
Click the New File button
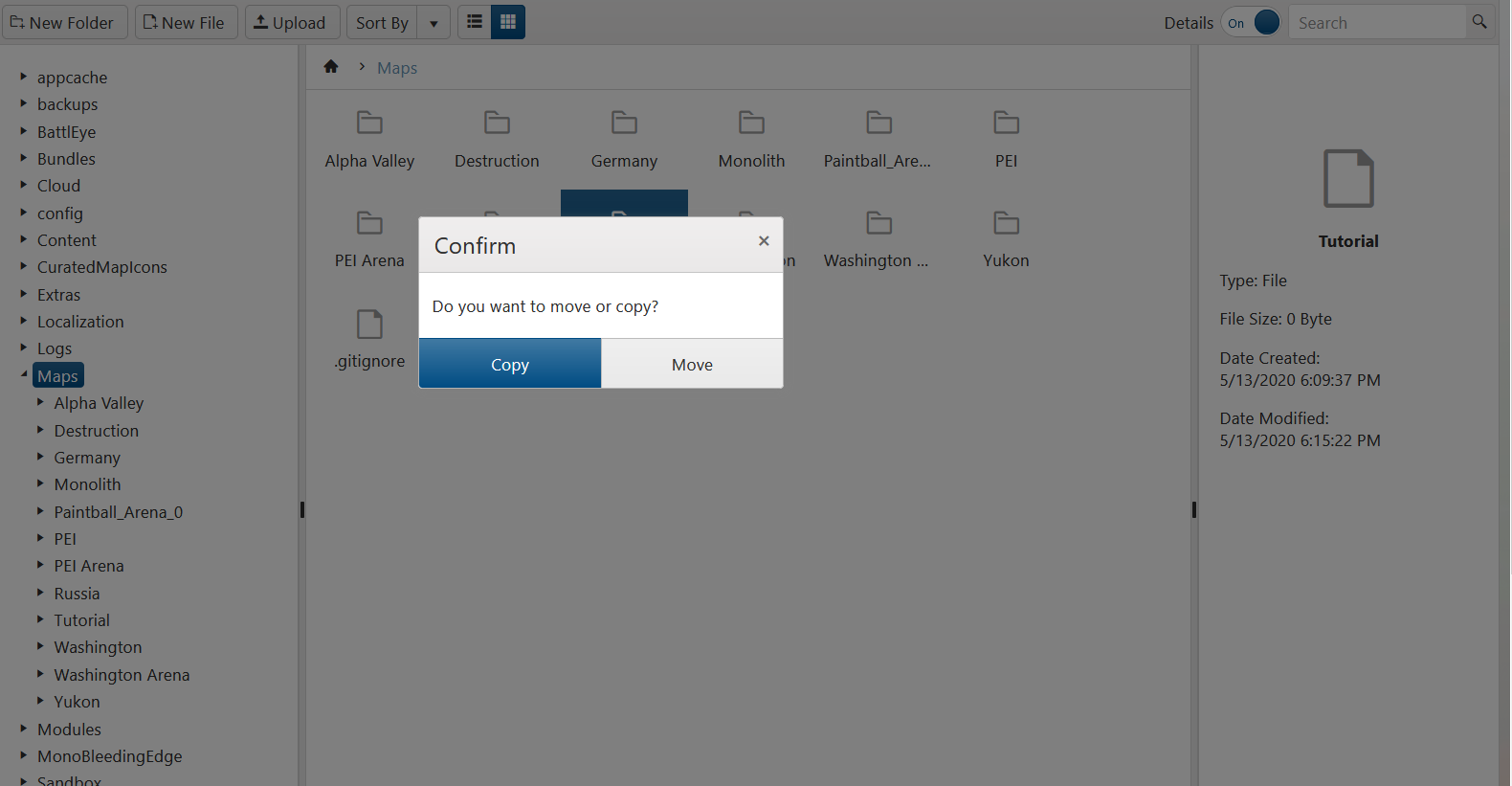pyautogui.click(x=186, y=22)
